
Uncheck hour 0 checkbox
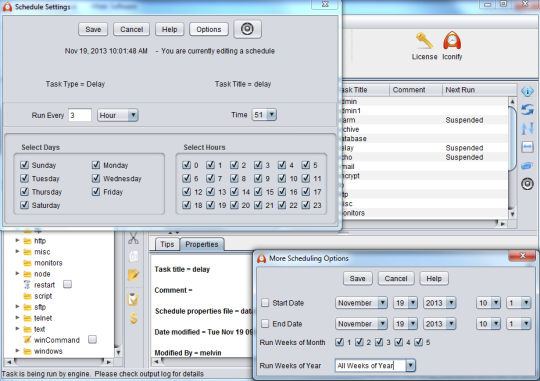pos(186,165)
